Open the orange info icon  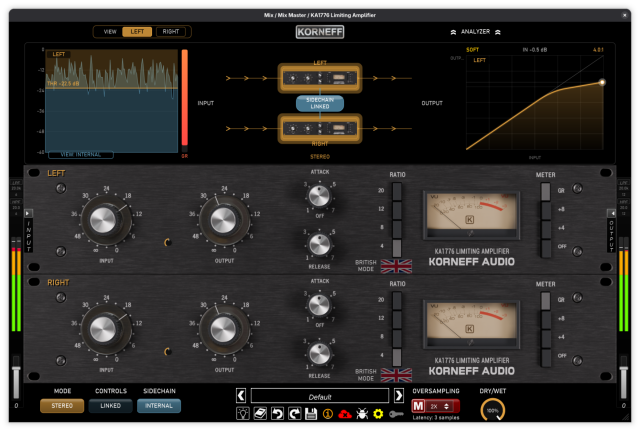click(x=328, y=414)
